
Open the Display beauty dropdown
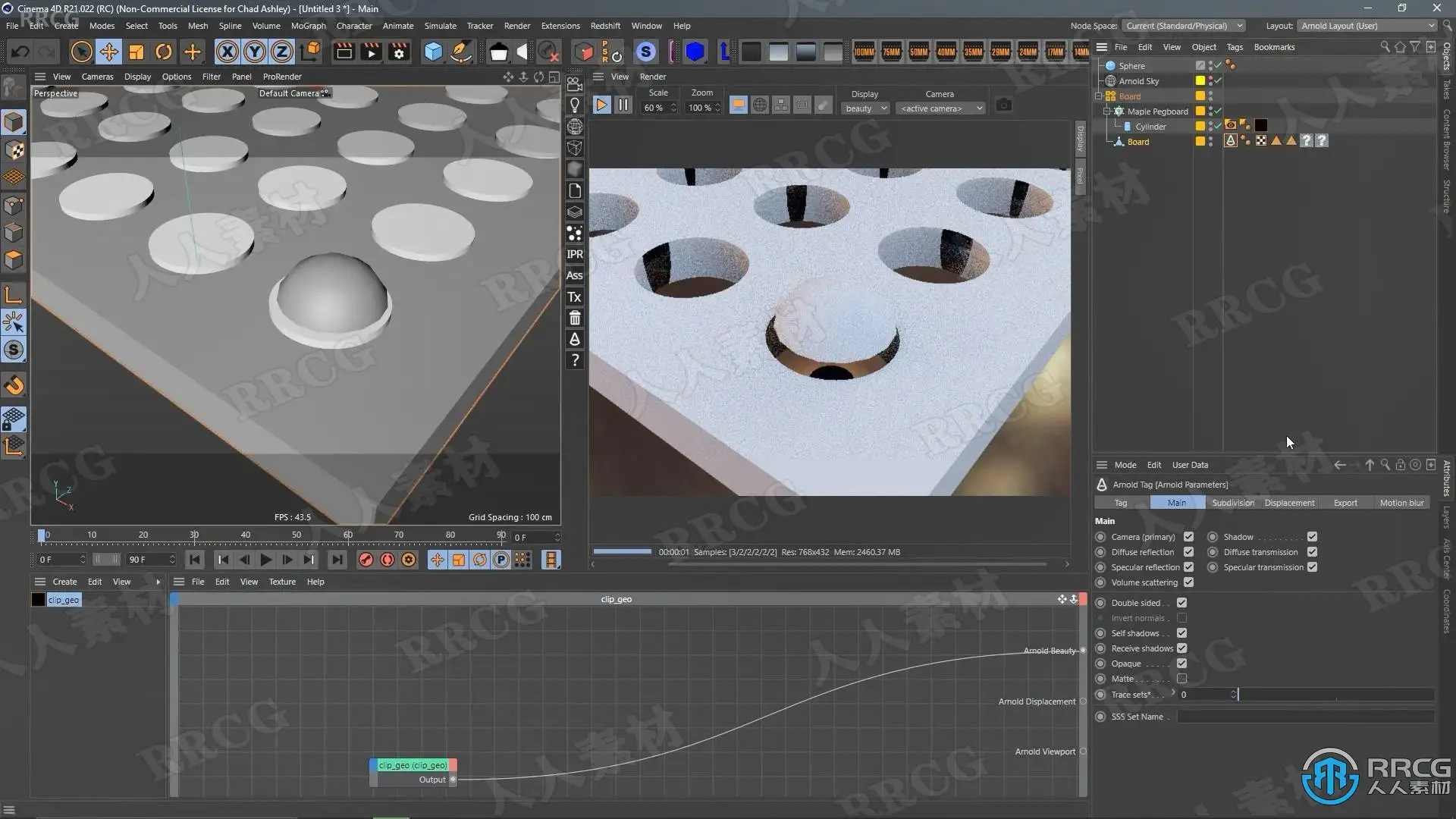[865, 108]
